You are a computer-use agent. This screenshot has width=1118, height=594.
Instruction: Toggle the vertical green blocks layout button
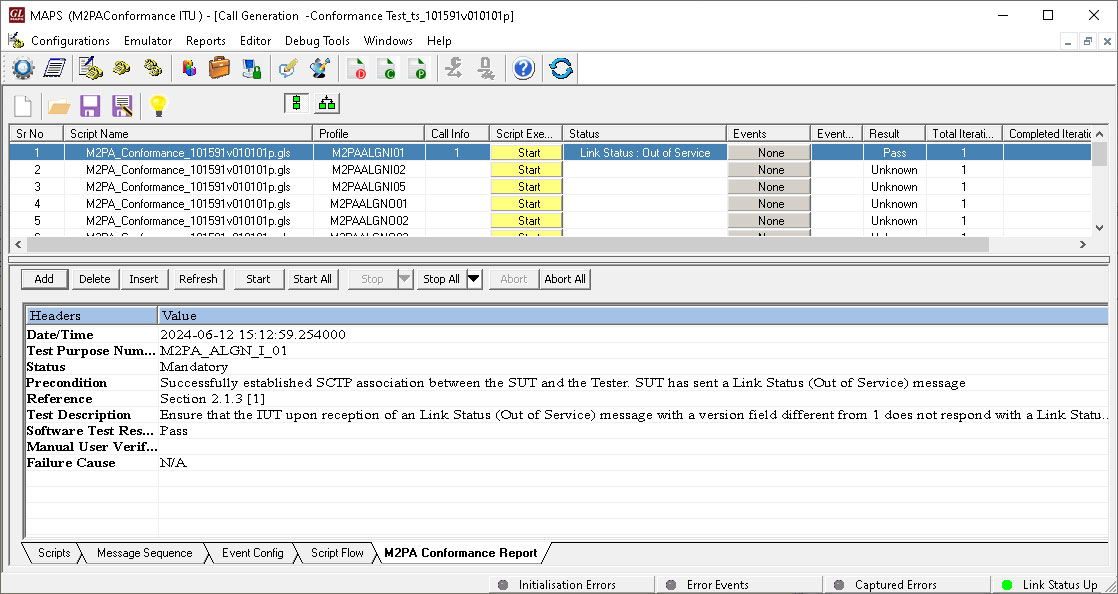(296, 103)
